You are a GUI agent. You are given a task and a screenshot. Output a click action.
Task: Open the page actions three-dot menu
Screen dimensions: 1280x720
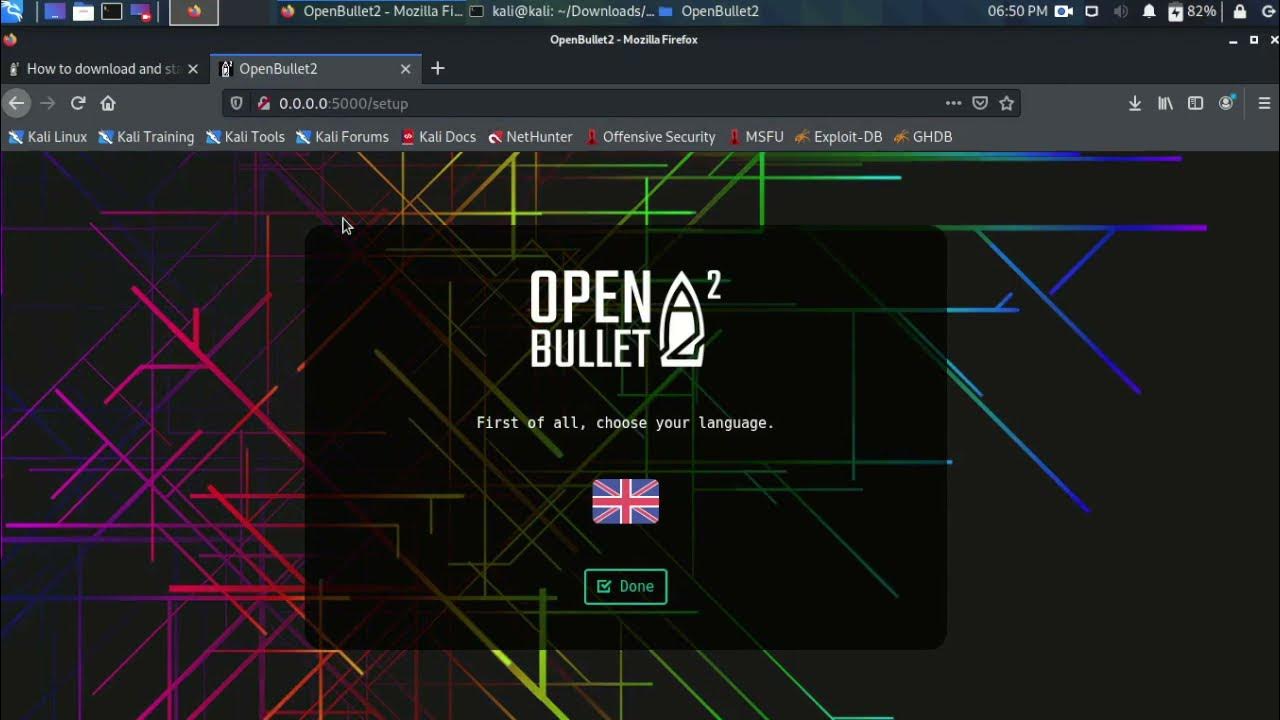tap(953, 103)
